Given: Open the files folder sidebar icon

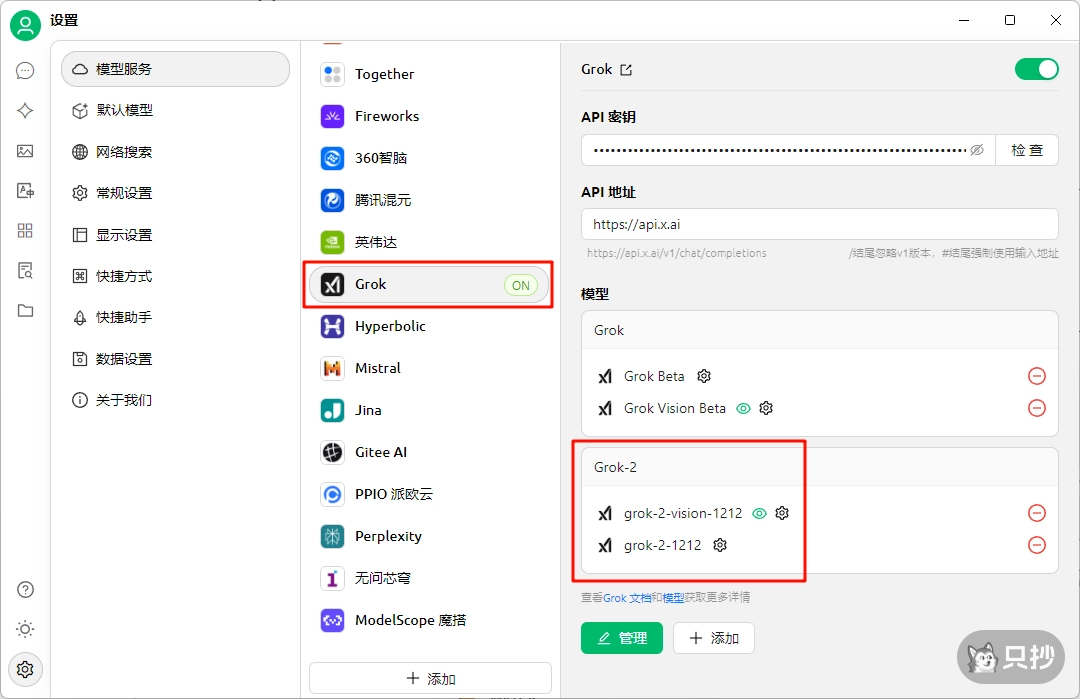Looking at the screenshot, I should 25,311.
